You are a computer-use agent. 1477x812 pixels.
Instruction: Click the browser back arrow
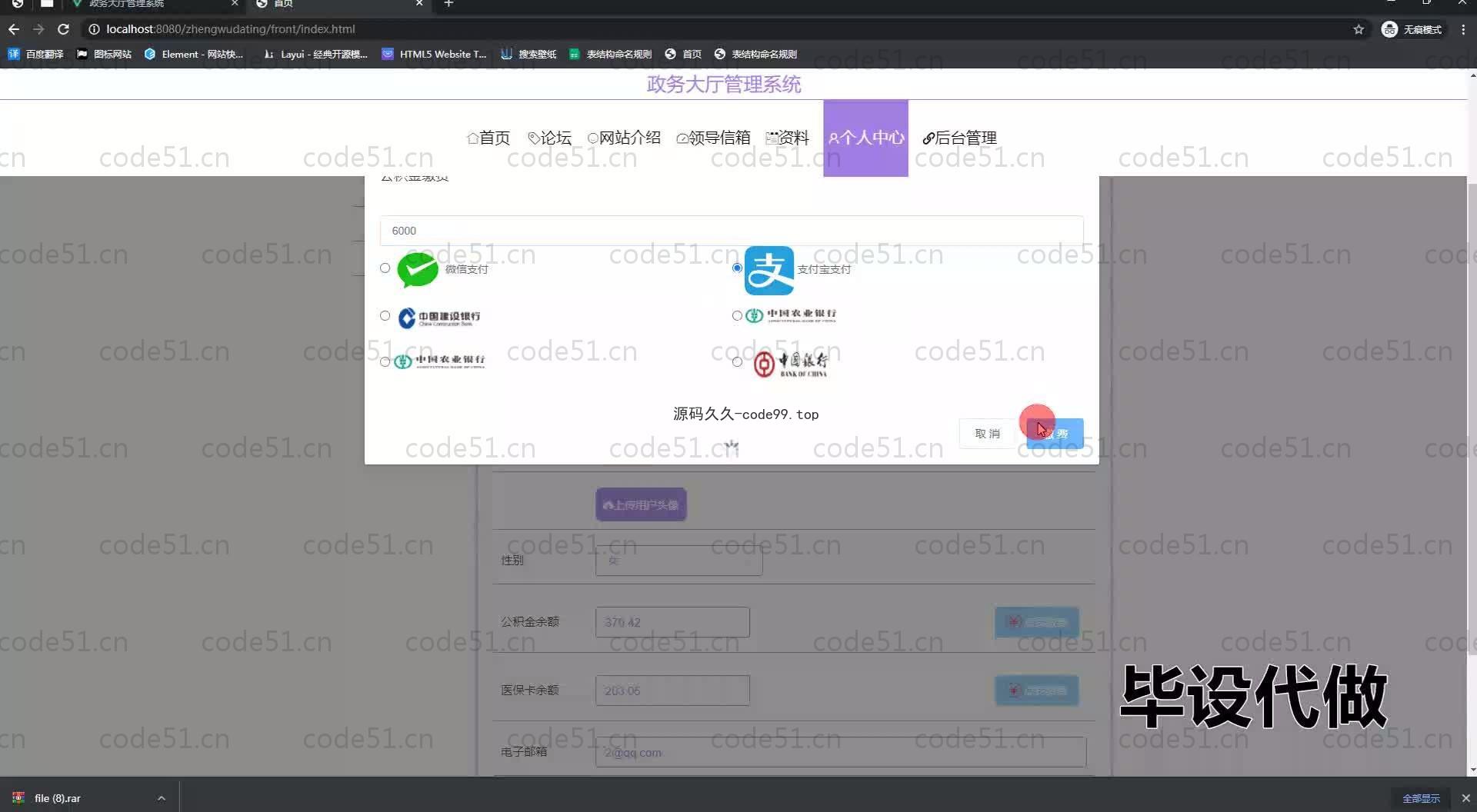[x=14, y=29]
